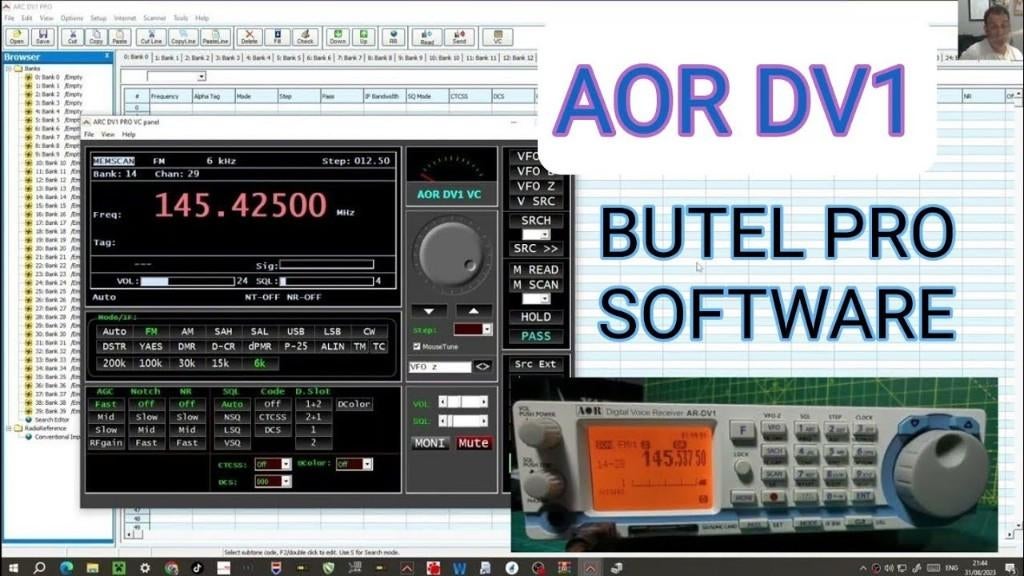1024x576 pixels.
Task: Open Setup menu in main window
Action: 98,18
